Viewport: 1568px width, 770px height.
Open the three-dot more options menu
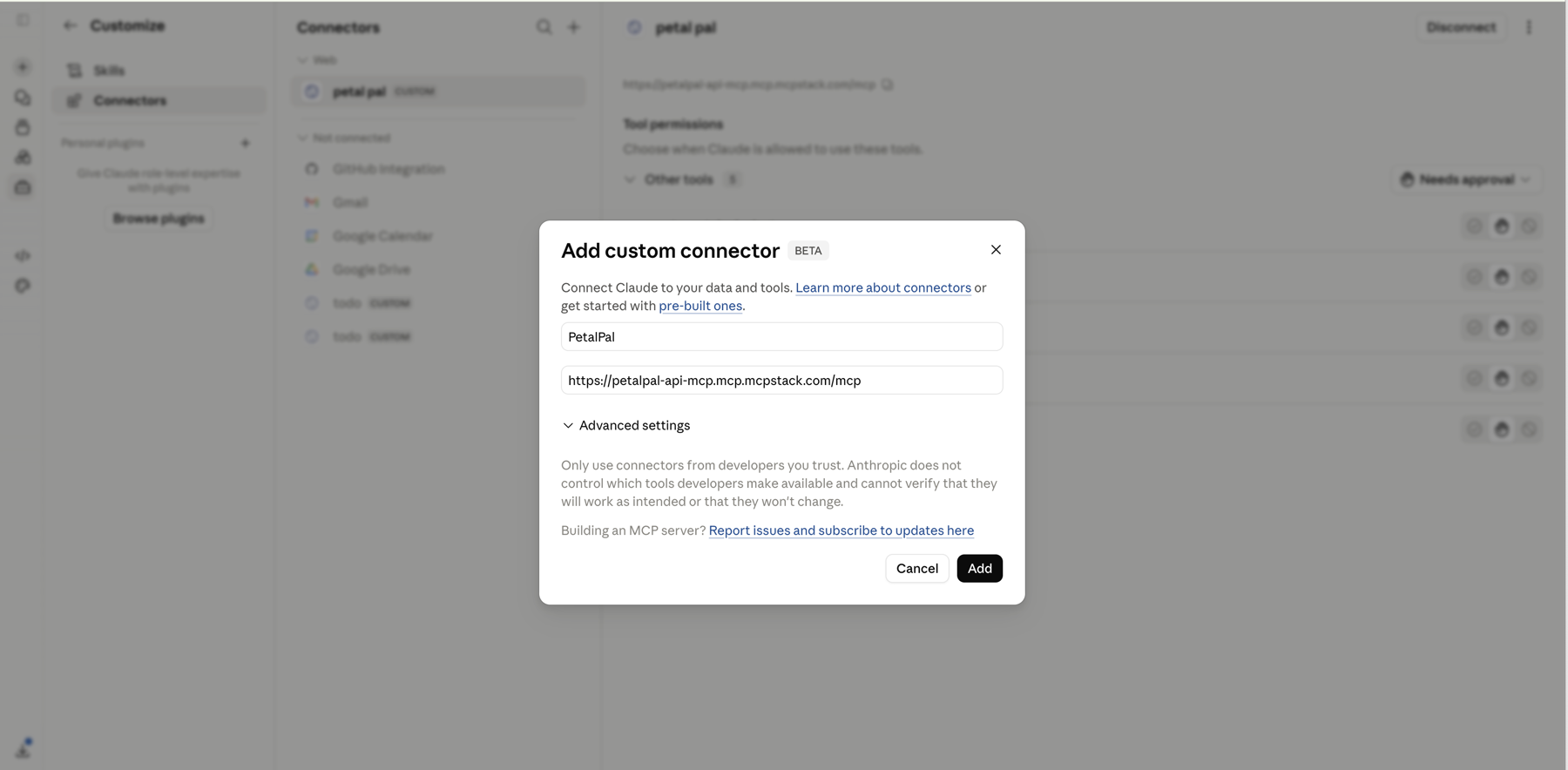pyautogui.click(x=1529, y=28)
